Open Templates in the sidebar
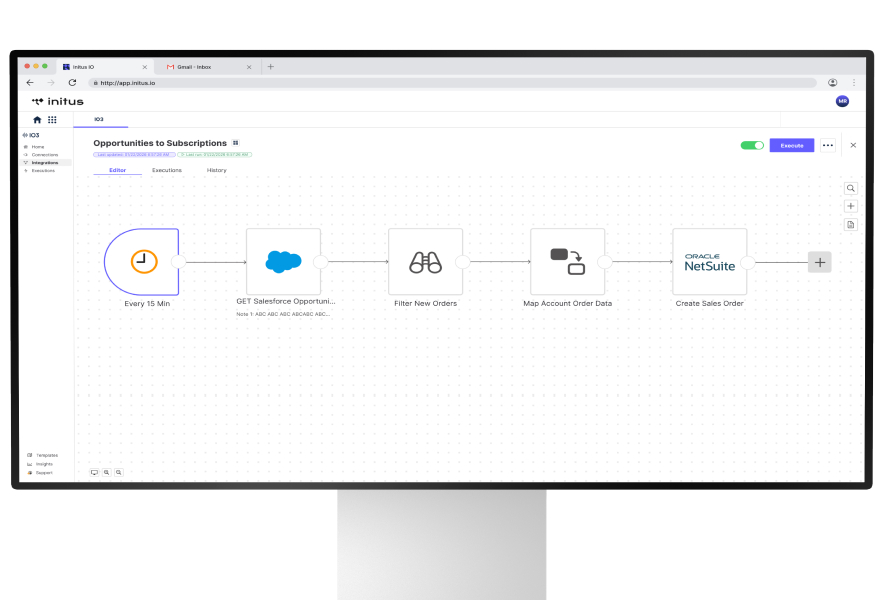Viewport: 880px width, 600px height. (43, 455)
